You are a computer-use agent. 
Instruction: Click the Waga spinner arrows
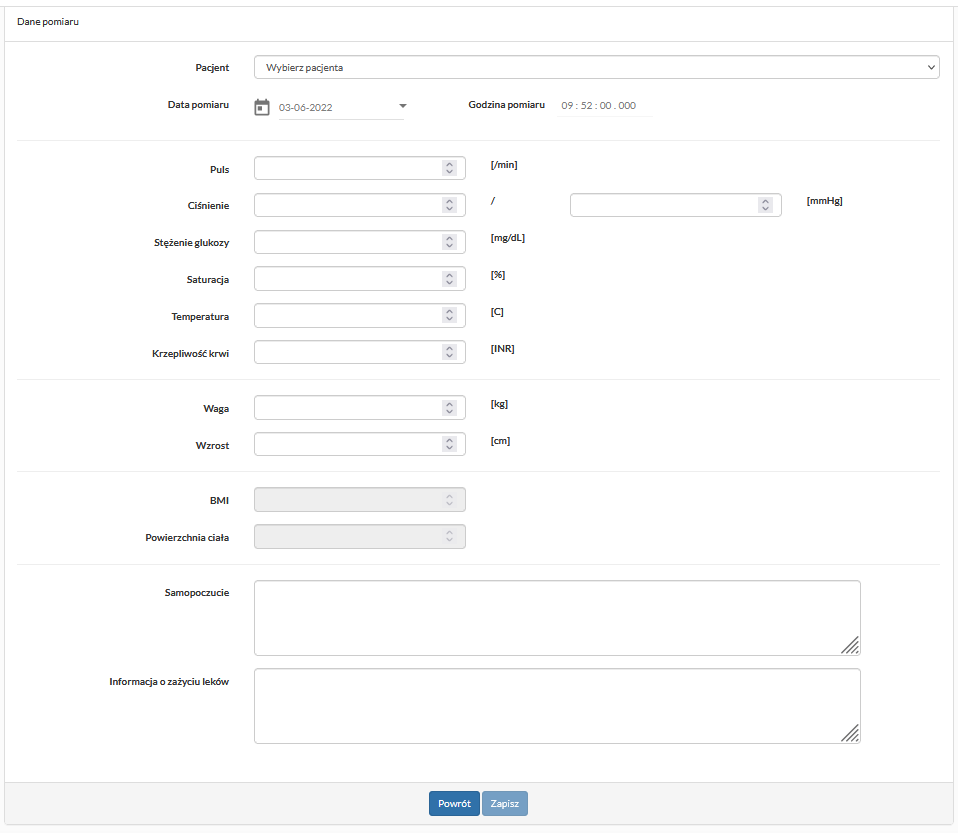coord(450,408)
